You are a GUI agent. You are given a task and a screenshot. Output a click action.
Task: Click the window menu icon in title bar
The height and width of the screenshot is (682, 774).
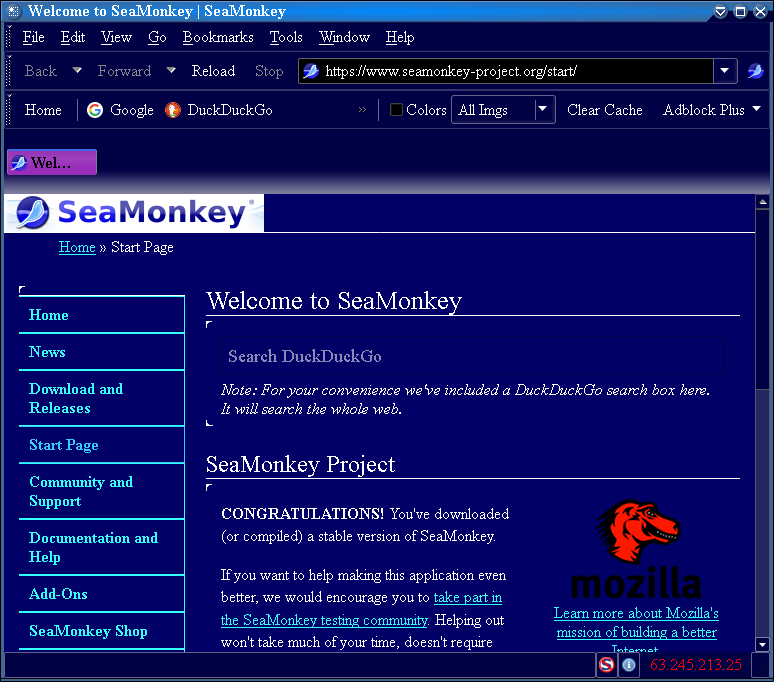pyautogui.click(x=13, y=11)
